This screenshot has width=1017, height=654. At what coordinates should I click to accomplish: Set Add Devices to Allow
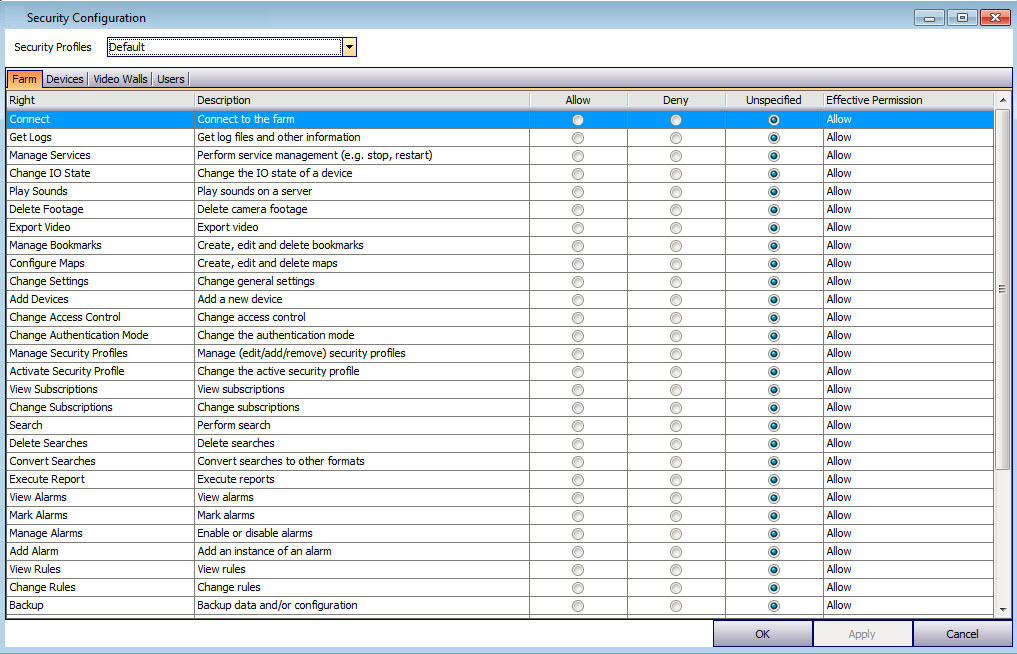click(578, 300)
